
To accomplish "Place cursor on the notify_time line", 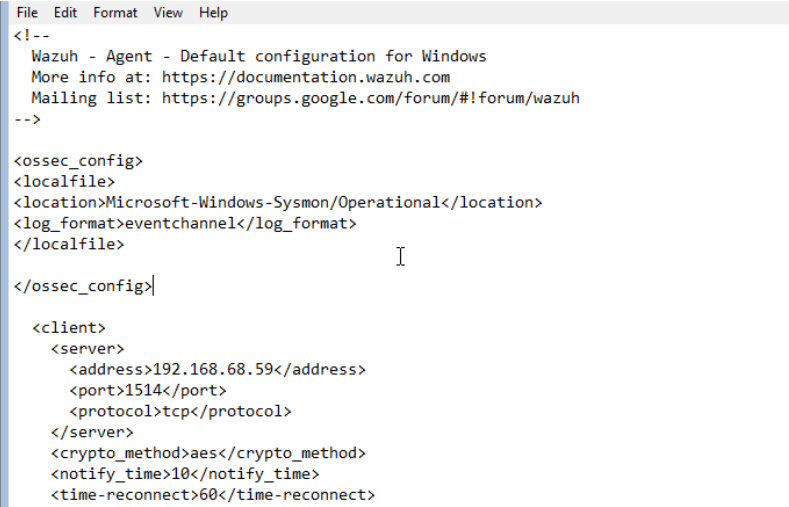I will pyautogui.click(x=185, y=474).
